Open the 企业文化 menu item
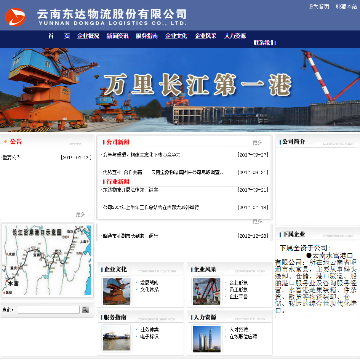Viewport: 360px width, 360px height. pos(176,36)
